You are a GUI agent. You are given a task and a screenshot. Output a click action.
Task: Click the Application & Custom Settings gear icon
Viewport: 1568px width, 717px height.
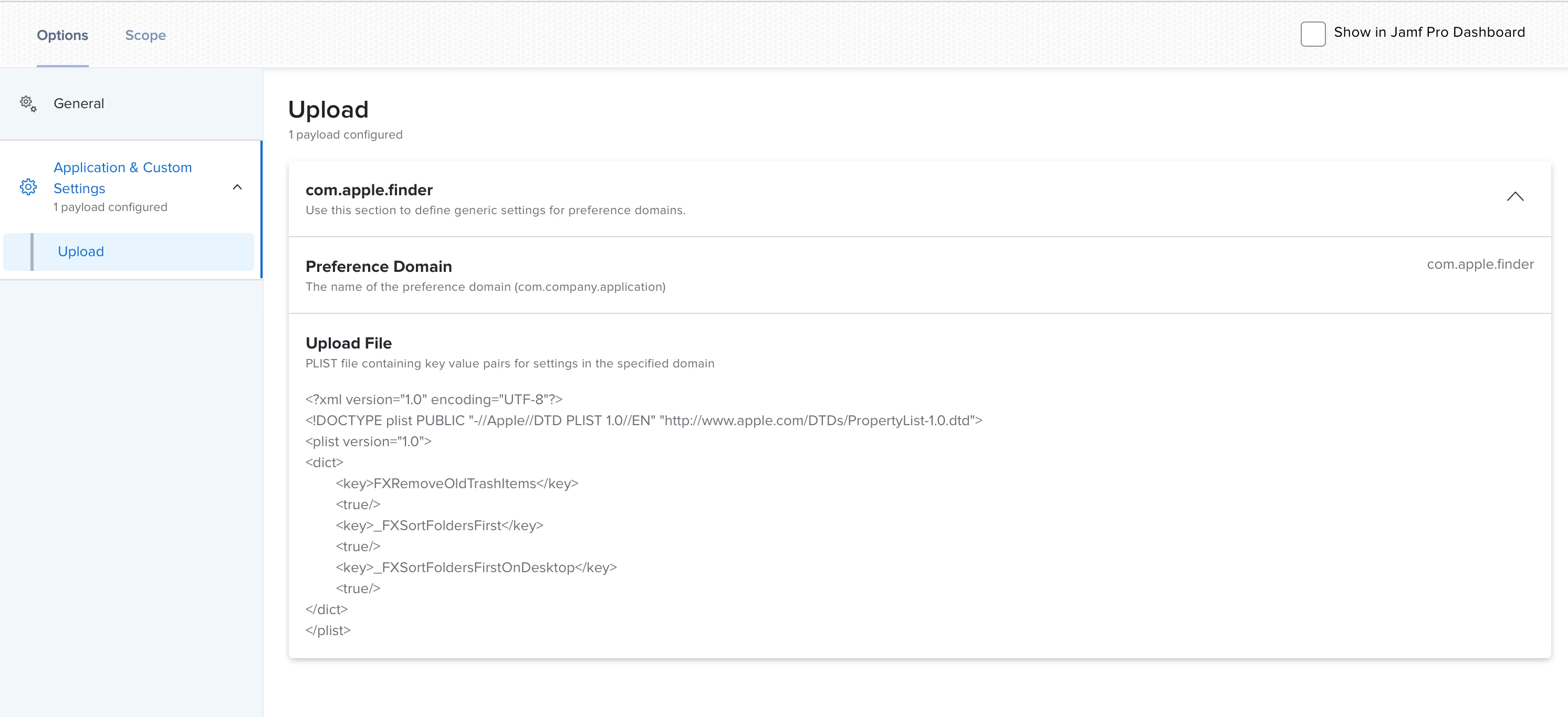[28, 187]
